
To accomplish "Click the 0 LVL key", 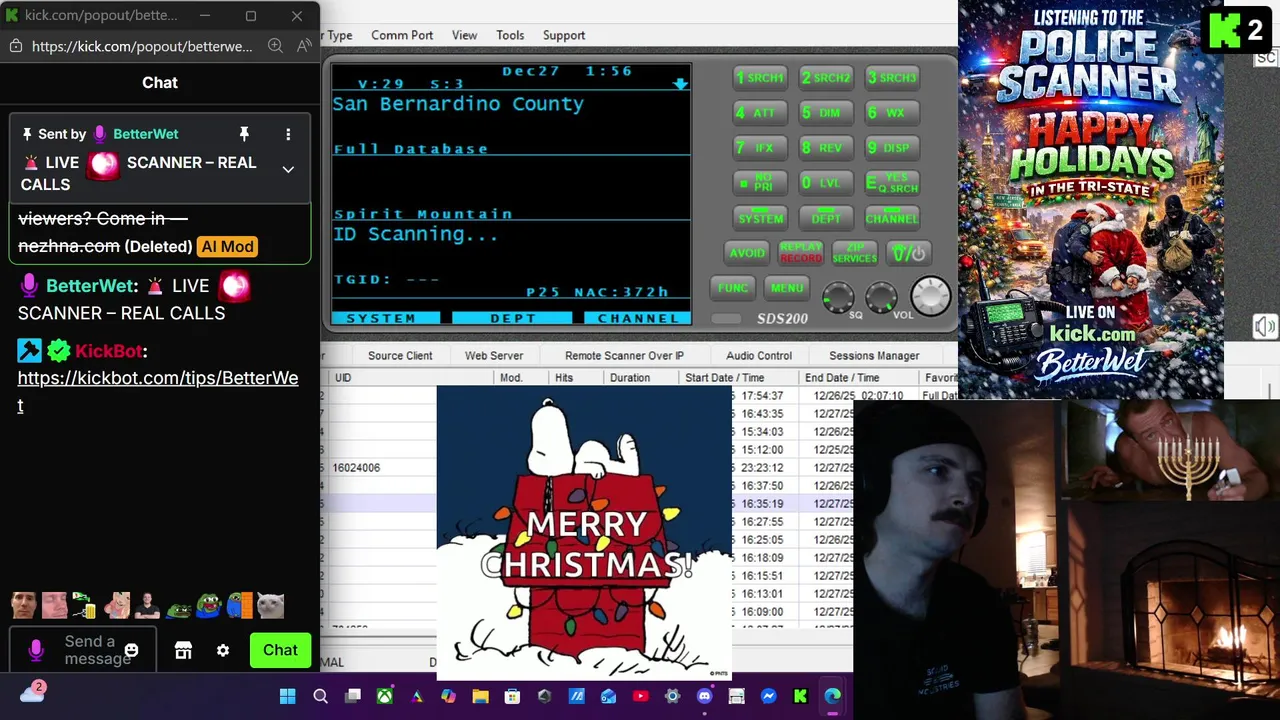I will click(826, 183).
